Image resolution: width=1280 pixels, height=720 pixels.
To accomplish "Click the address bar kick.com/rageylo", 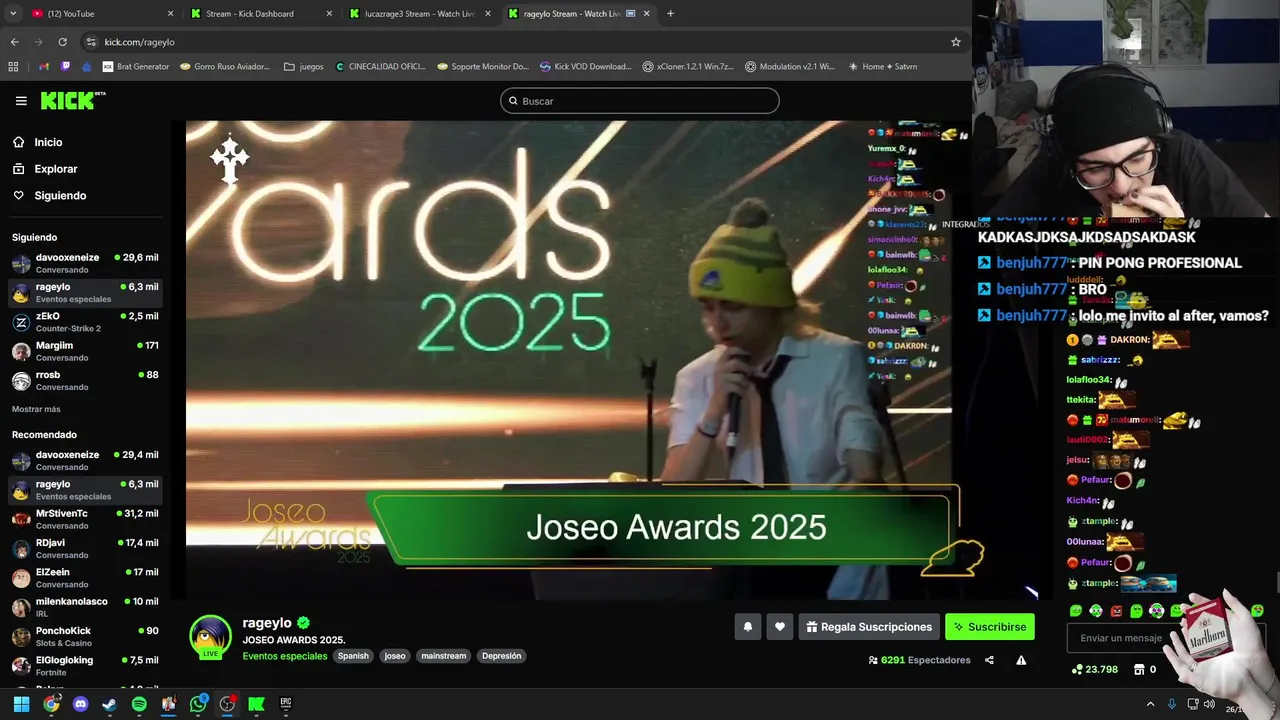I will pyautogui.click(x=139, y=42).
